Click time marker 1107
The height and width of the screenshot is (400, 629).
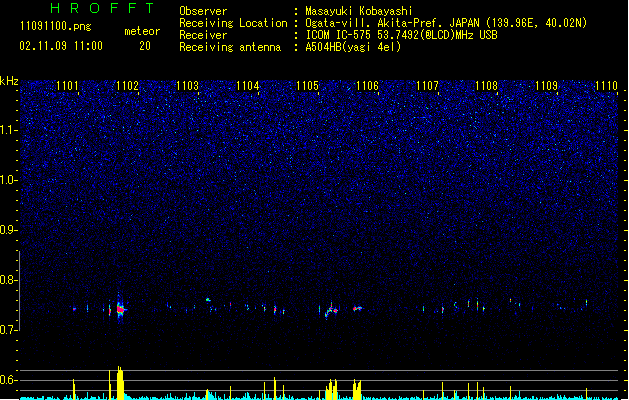427,86
